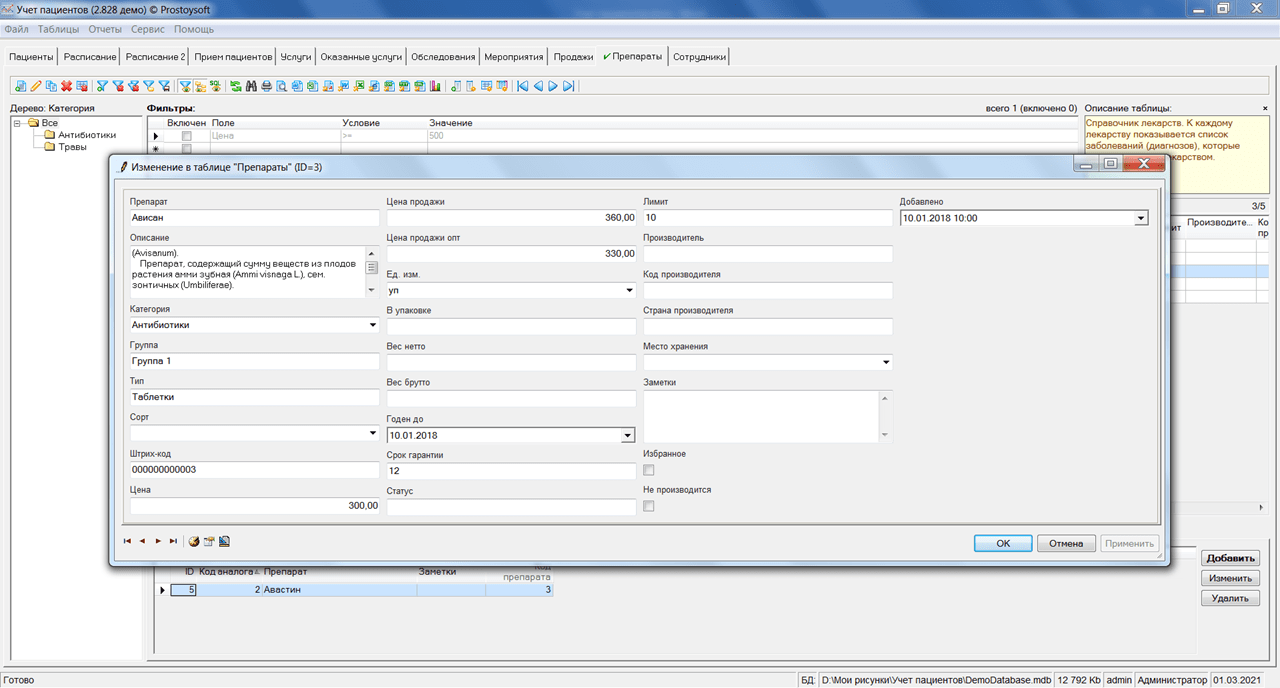1280x688 pixels.
Task: Tick the Не производится checkbox
Action: click(649, 506)
